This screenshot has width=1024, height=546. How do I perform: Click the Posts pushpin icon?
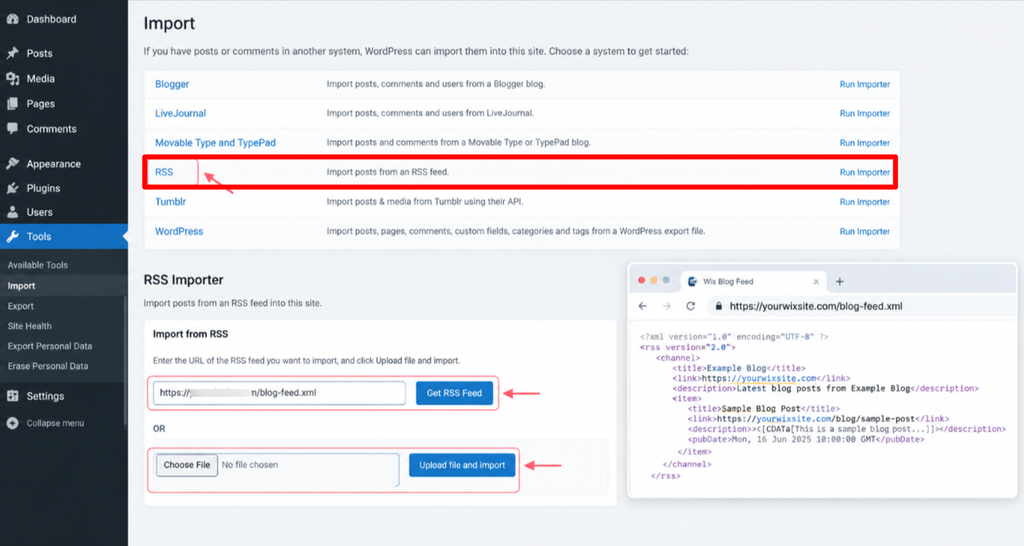[12, 53]
